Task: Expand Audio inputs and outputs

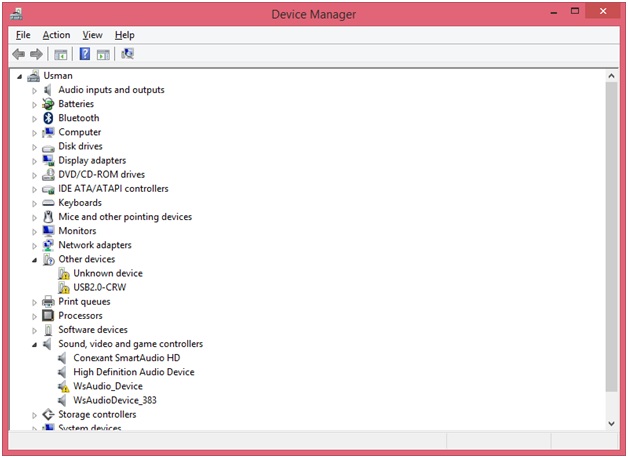Action: coord(34,91)
